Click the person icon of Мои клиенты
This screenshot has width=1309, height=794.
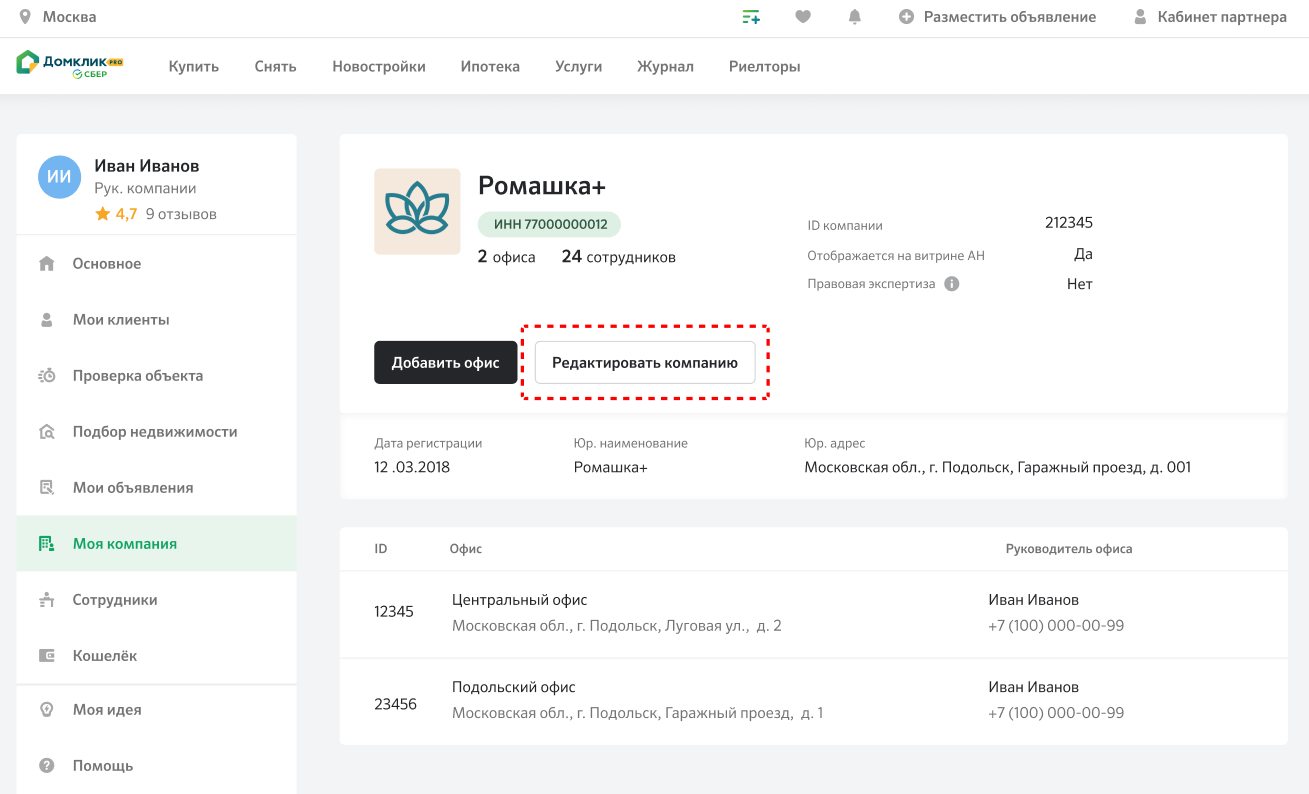(x=46, y=320)
